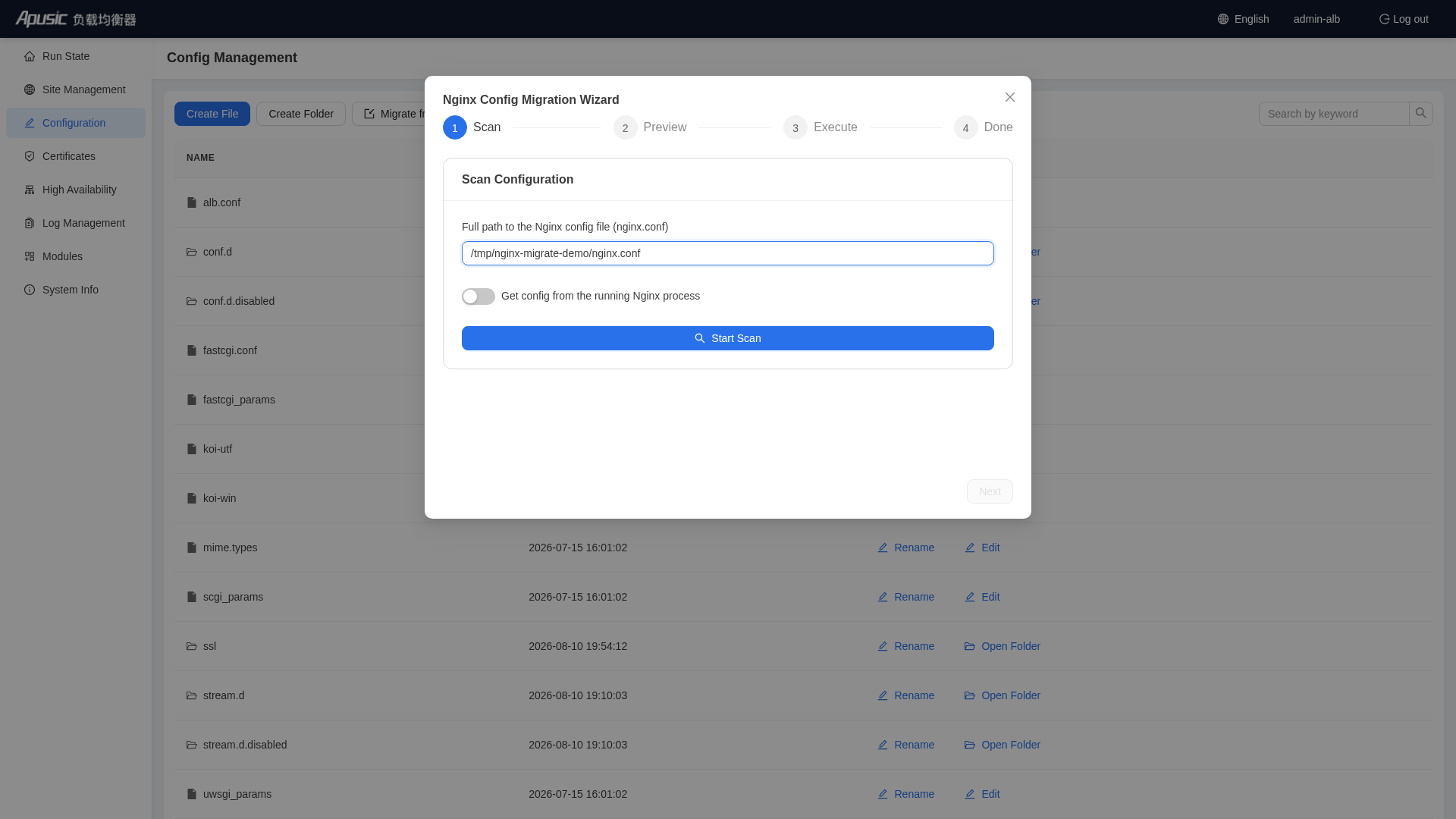
Task: Click Rename for stream.d.disabled
Action: pyautogui.click(x=905, y=745)
